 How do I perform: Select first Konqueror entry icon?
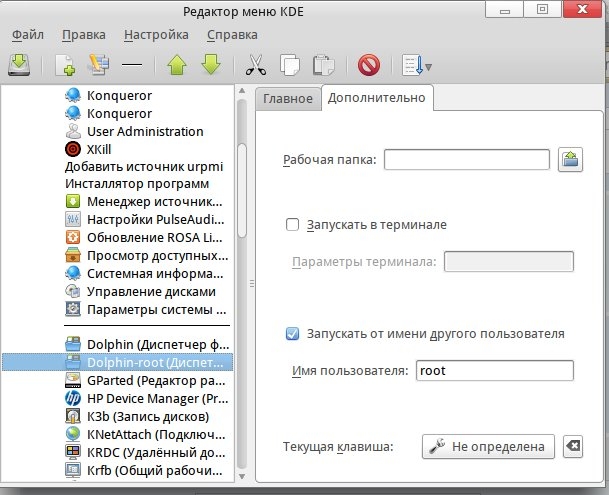click(x=73, y=95)
